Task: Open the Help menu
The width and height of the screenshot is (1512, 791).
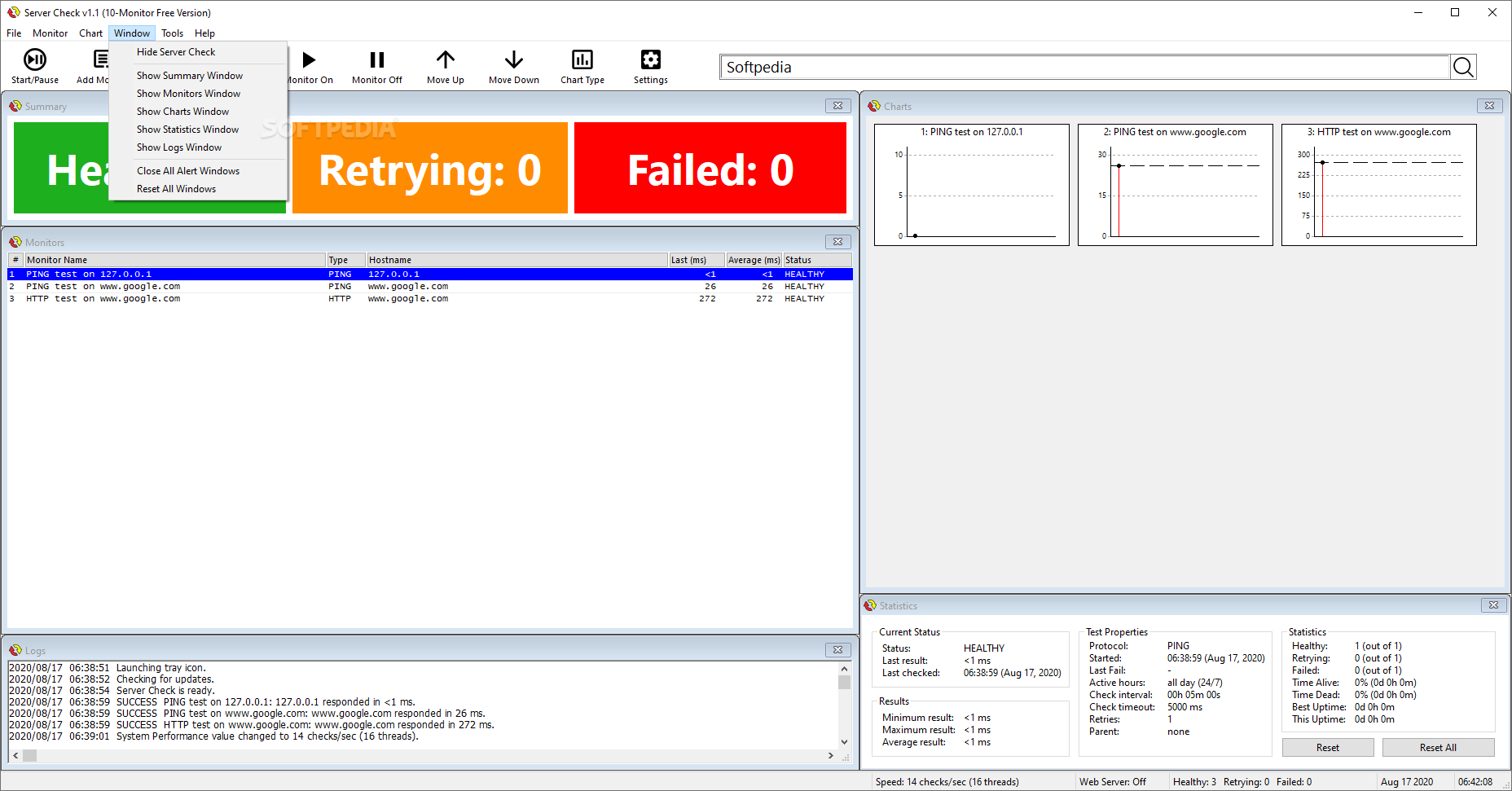Action: click(204, 33)
